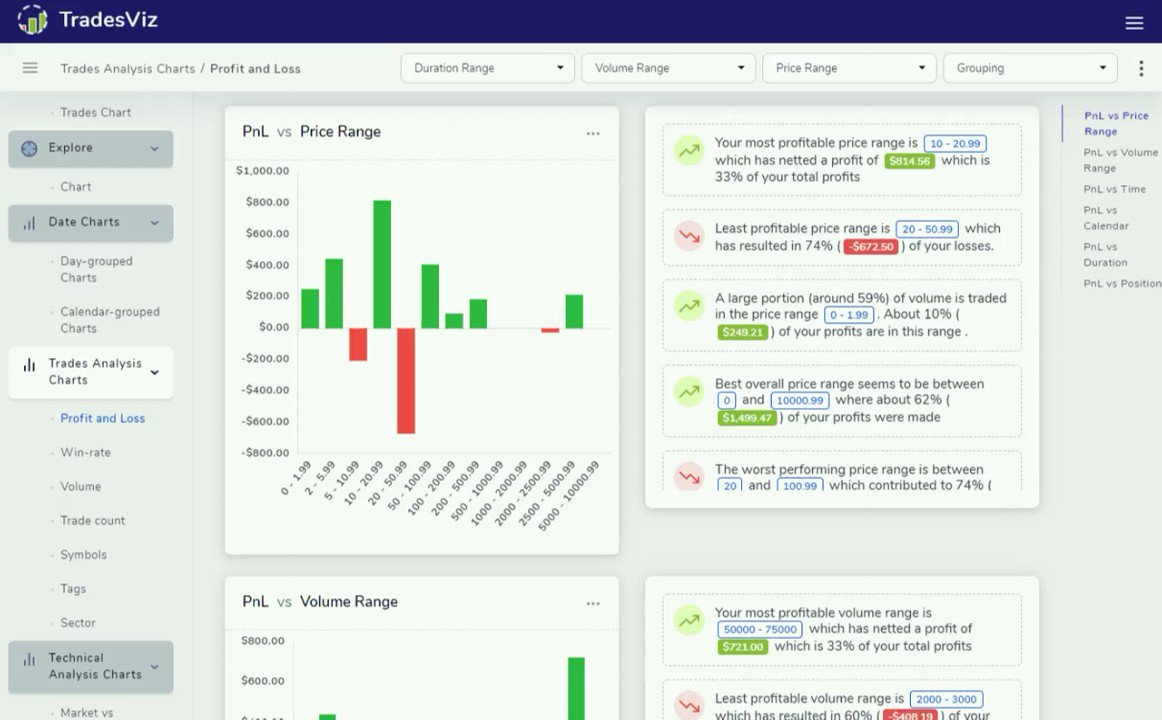The height and width of the screenshot is (720, 1162).
Task: Collapse the Date Charts section chevron
Action: click(x=154, y=222)
